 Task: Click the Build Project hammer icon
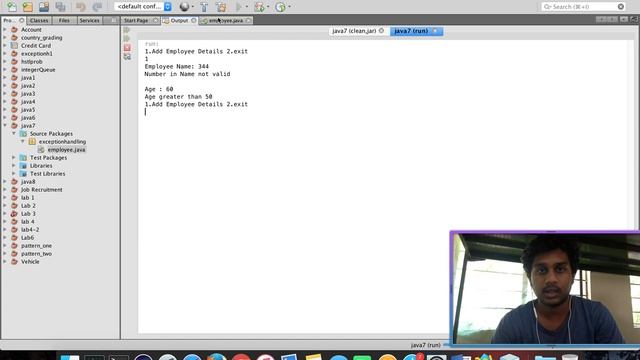204,7
